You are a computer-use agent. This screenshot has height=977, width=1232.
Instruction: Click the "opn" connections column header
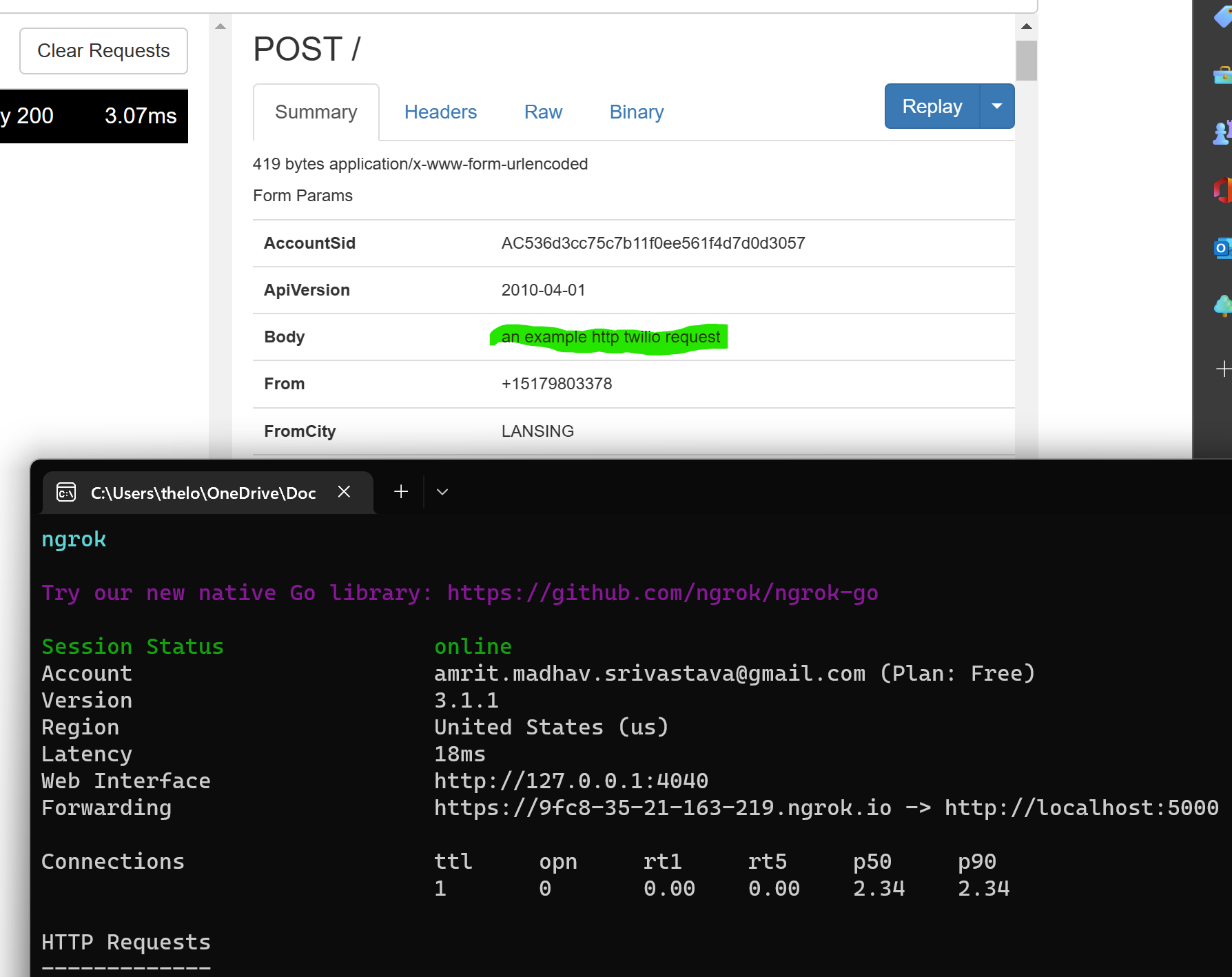pos(558,861)
